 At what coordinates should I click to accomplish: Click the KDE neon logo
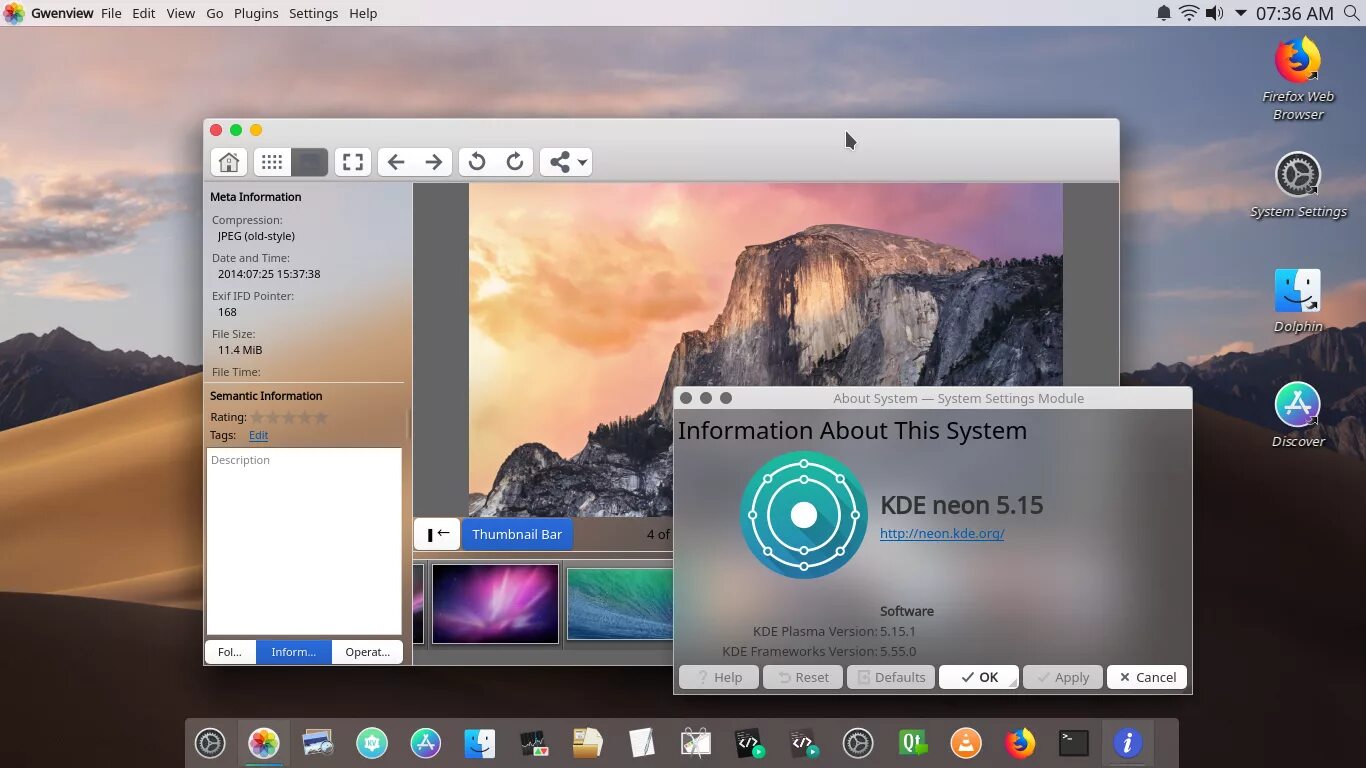click(x=804, y=515)
